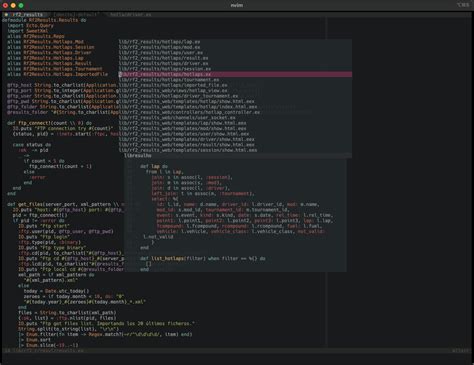Select hotlaps/driver_tournament.ex in file list
The image size is (474, 365).
pos(179,96)
